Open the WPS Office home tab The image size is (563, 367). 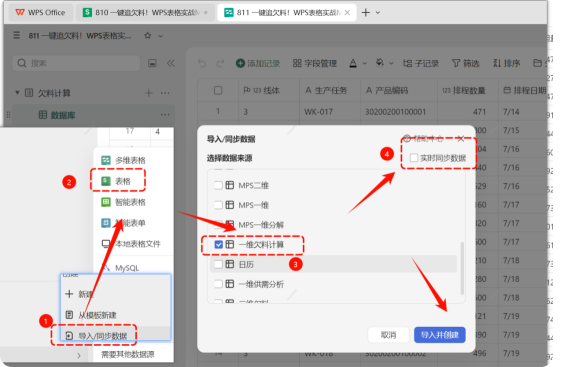[40, 13]
